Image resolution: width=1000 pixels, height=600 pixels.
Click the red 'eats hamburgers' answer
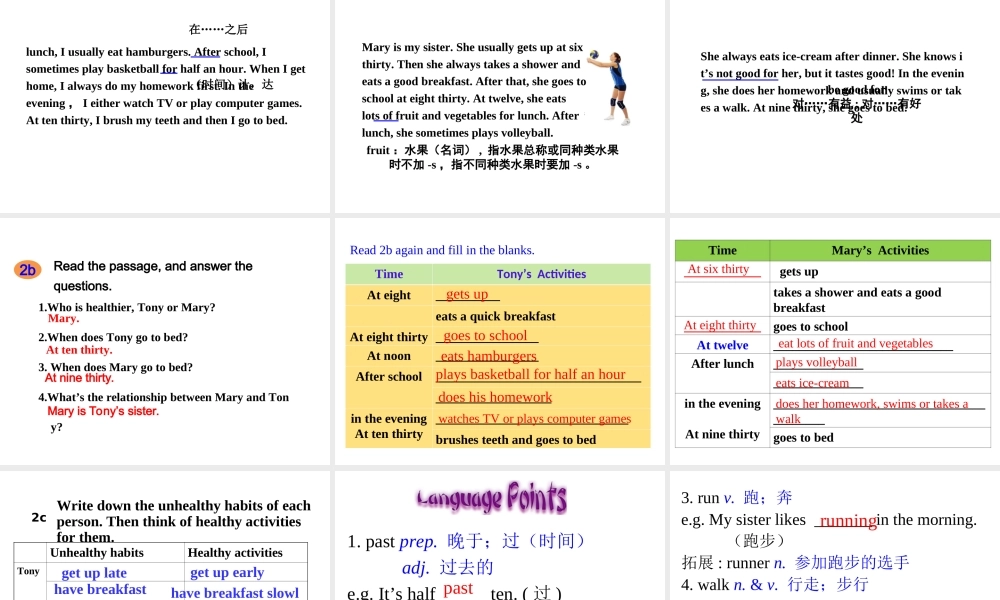point(489,356)
